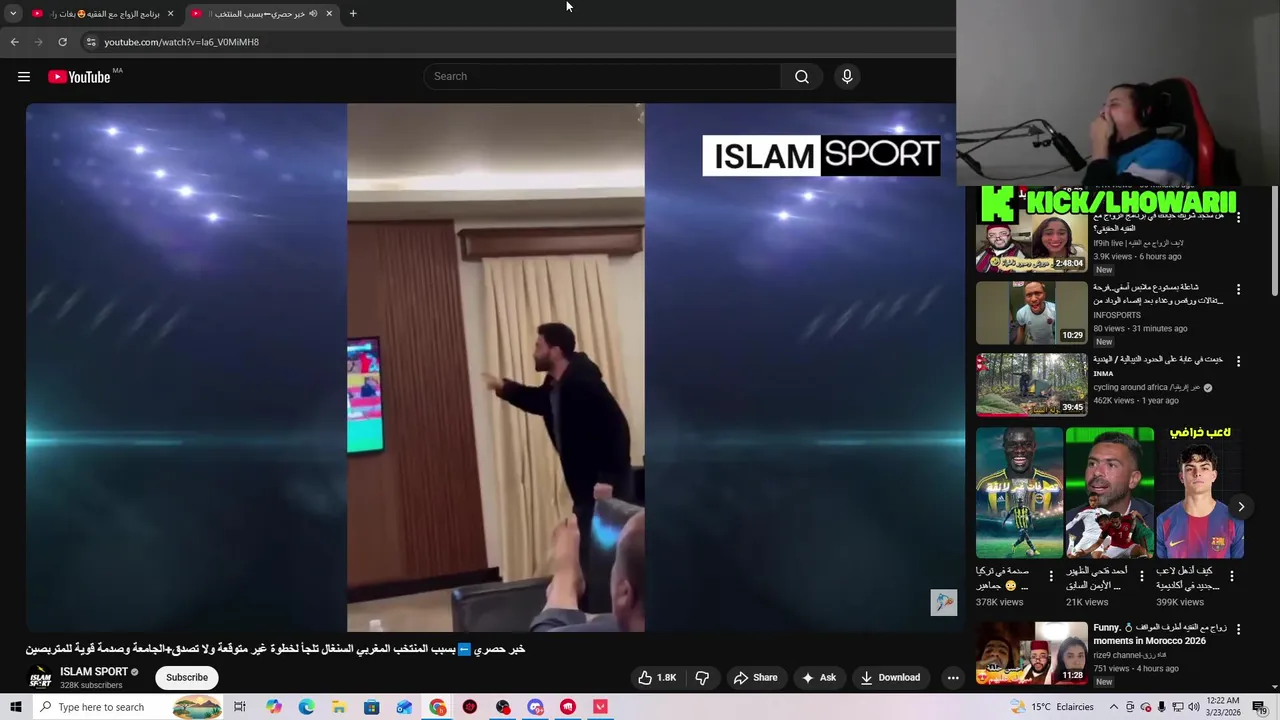The height and width of the screenshot is (720, 1280).
Task: Open options for the INFOSPORTS video
Action: point(1238,289)
